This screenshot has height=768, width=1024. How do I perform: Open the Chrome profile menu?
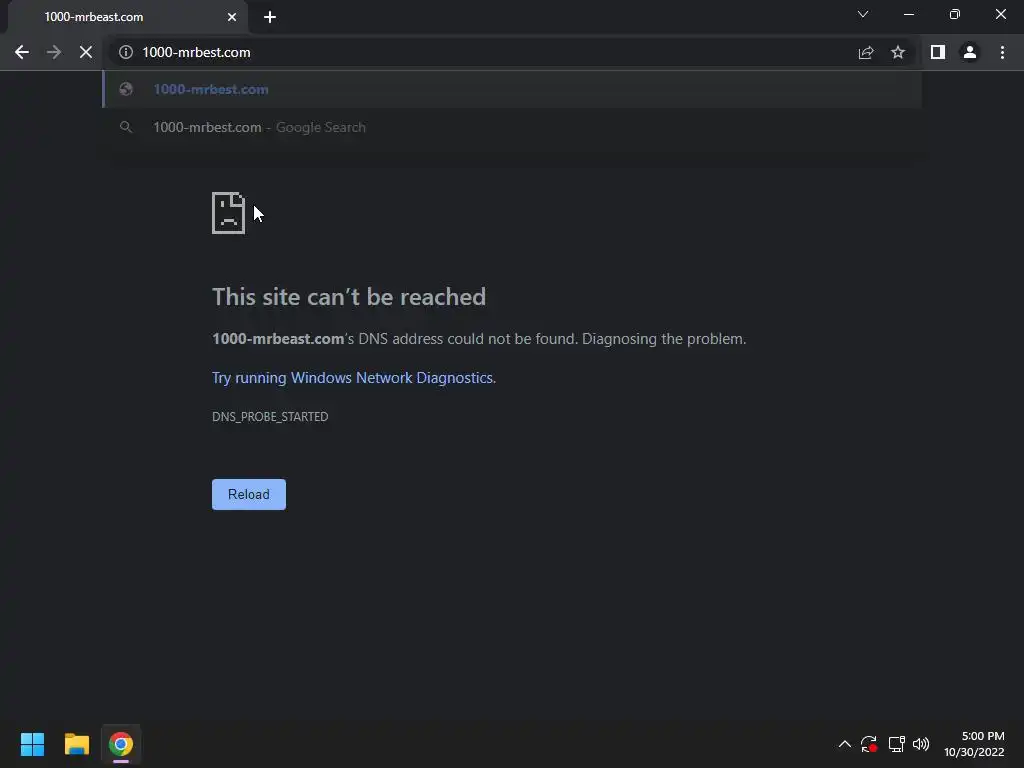tap(970, 52)
